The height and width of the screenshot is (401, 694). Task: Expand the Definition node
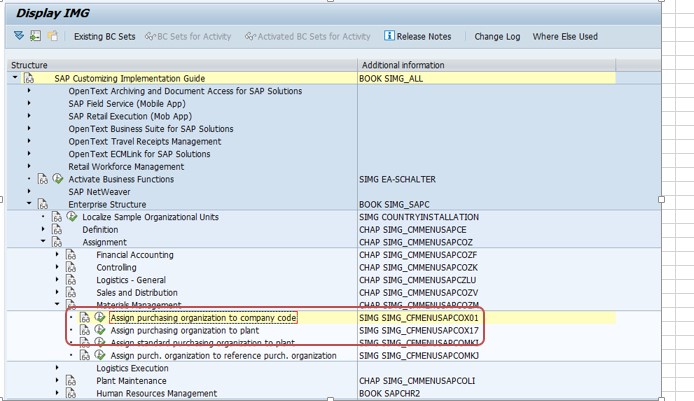[43, 229]
